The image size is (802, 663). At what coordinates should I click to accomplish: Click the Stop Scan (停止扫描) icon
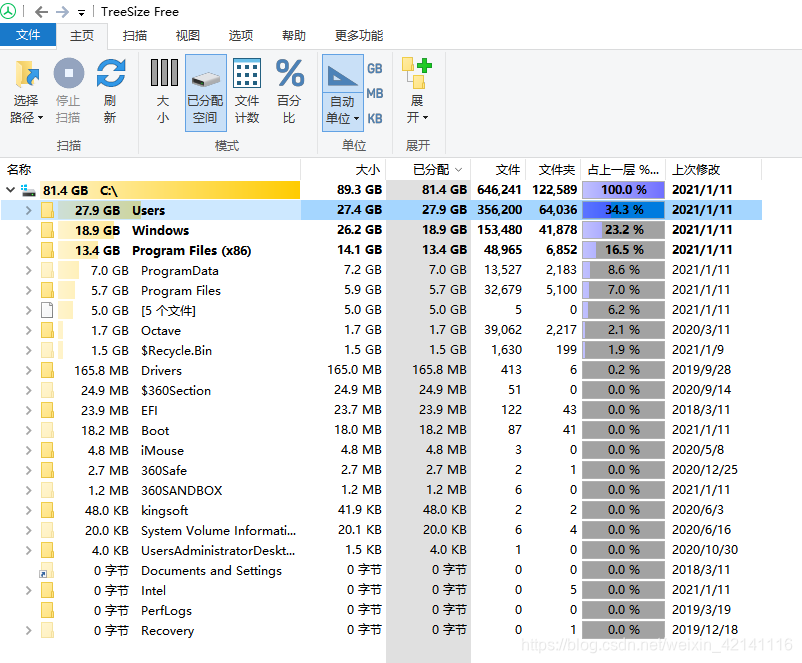coord(69,73)
